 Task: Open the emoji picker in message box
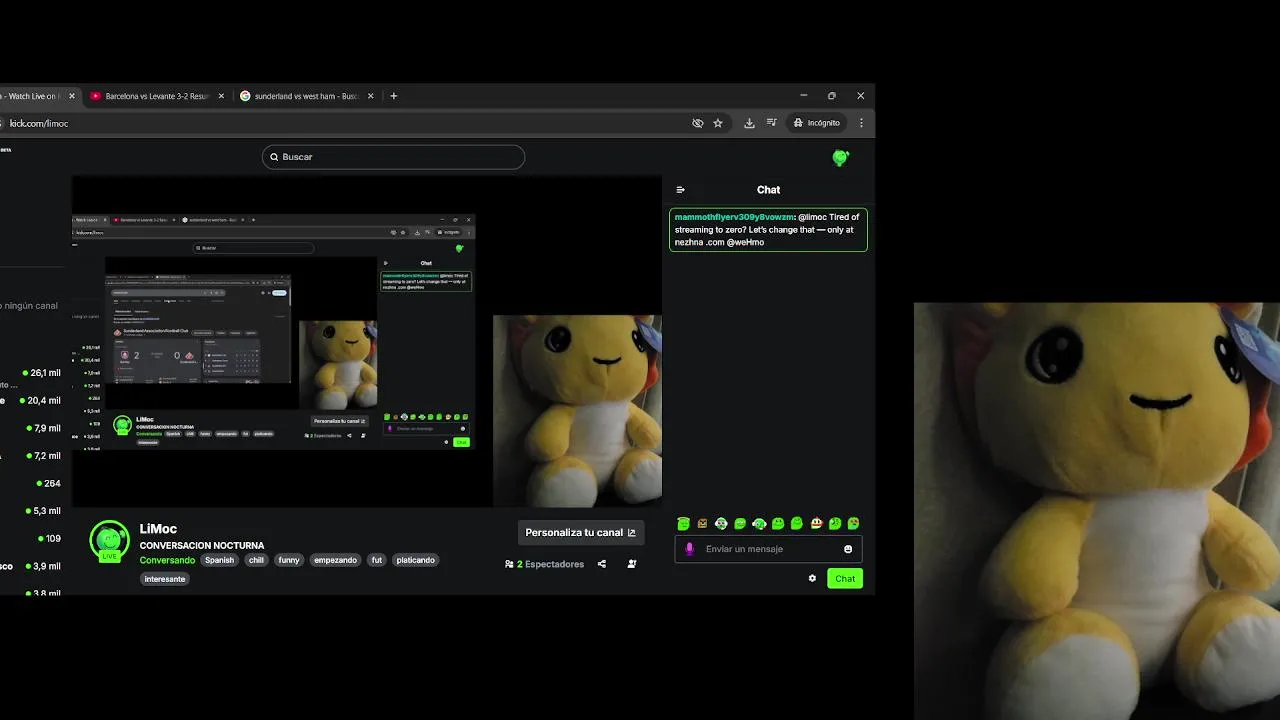tap(848, 549)
